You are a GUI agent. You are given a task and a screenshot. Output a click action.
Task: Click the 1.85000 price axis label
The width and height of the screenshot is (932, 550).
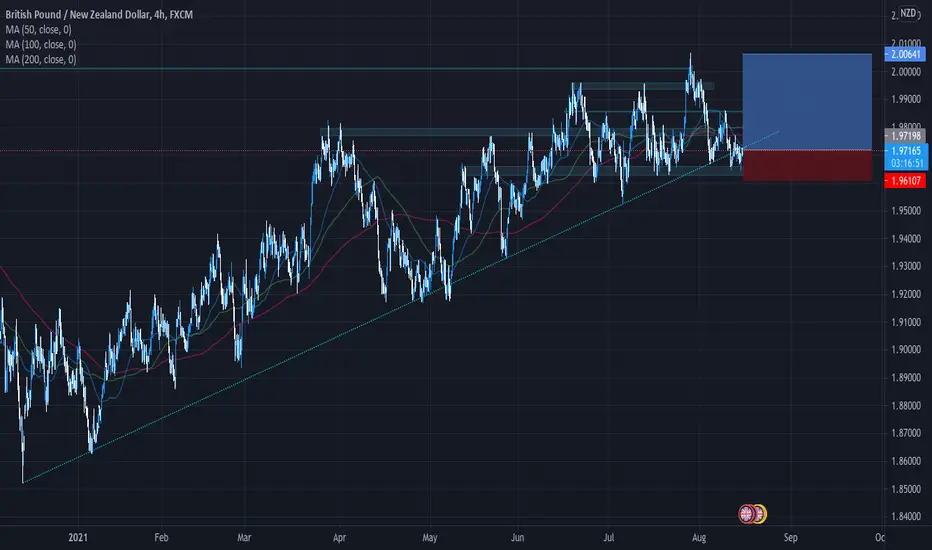click(905, 489)
